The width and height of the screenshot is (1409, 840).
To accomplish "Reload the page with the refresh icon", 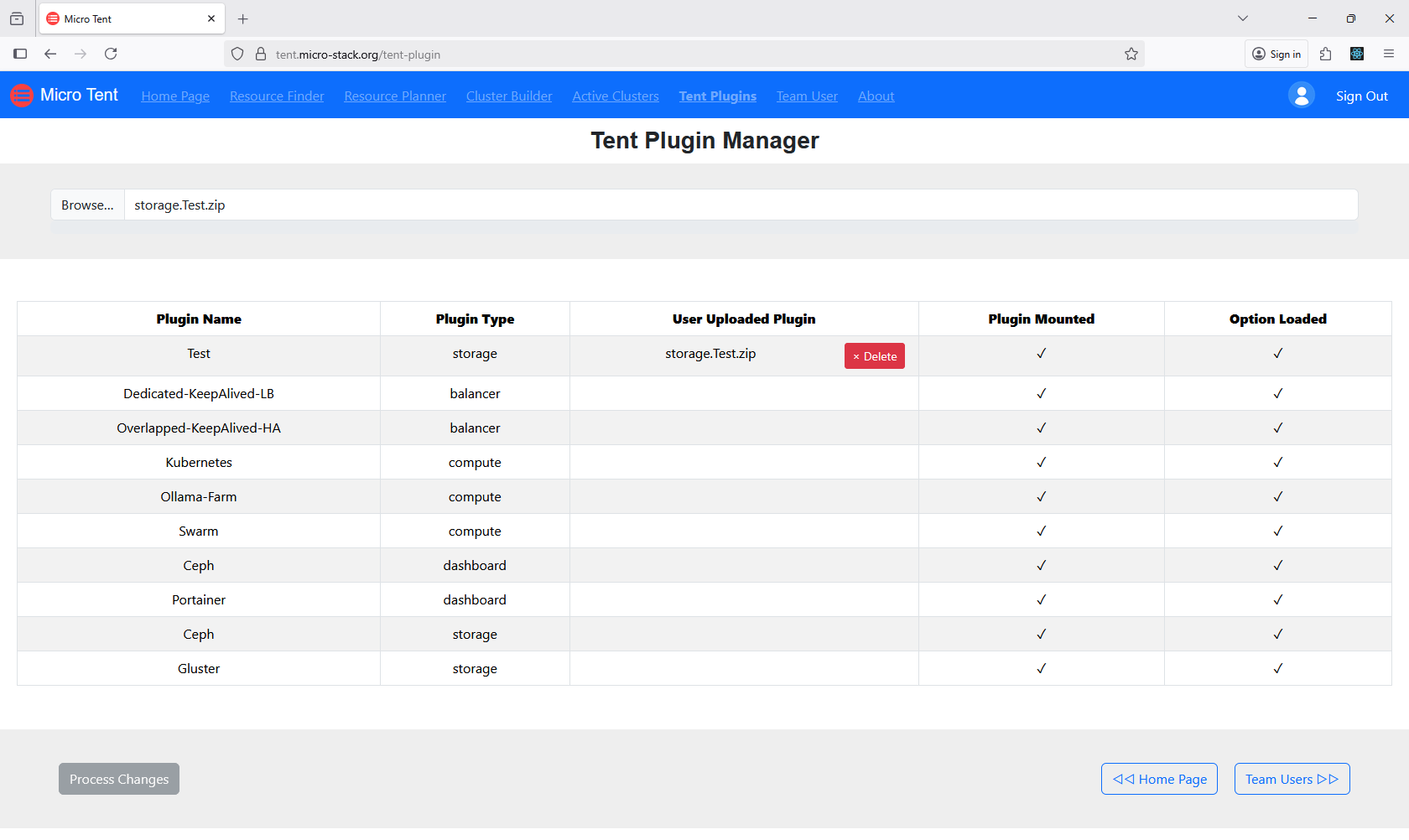I will 111,54.
